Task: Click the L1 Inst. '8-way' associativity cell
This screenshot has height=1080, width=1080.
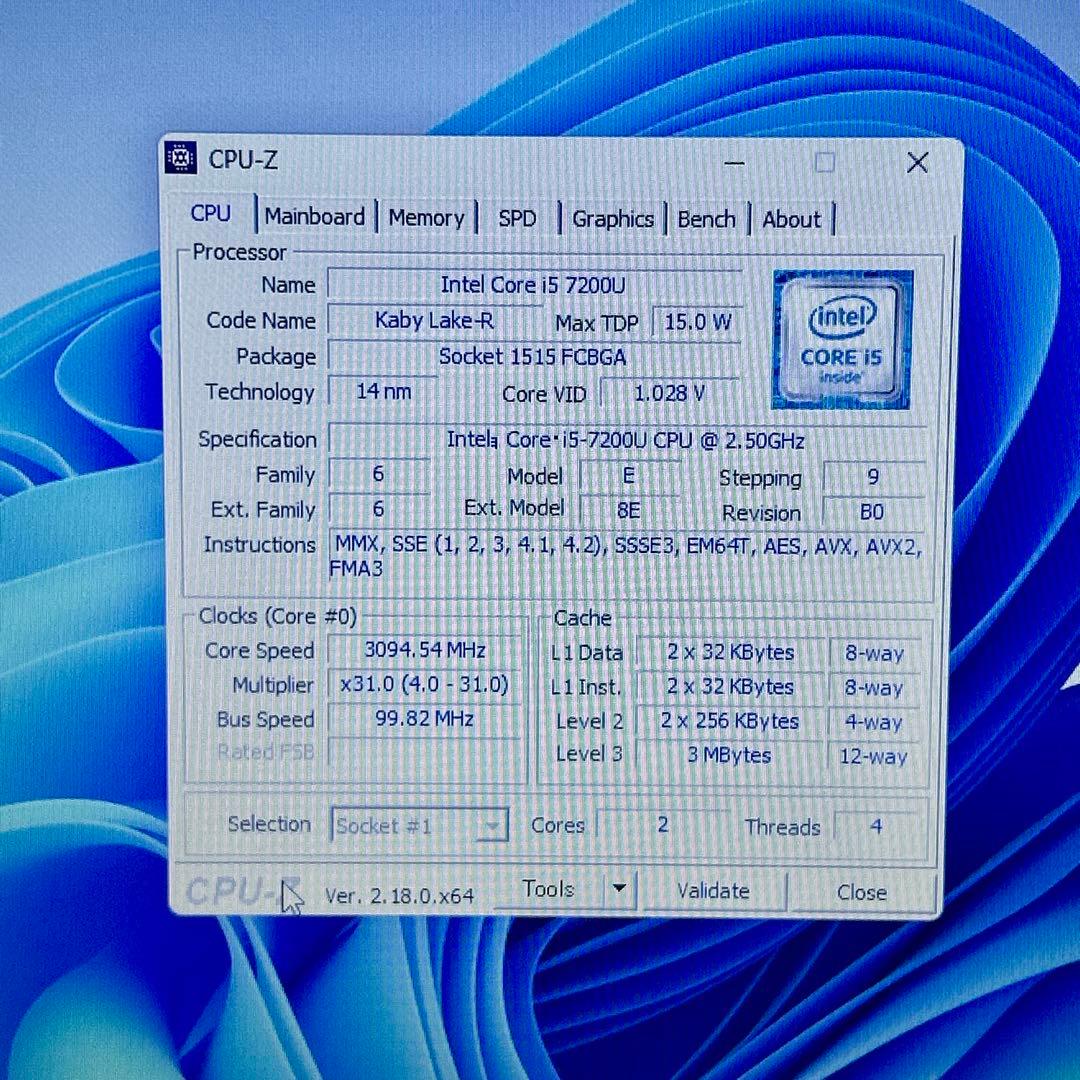Action: (874, 687)
